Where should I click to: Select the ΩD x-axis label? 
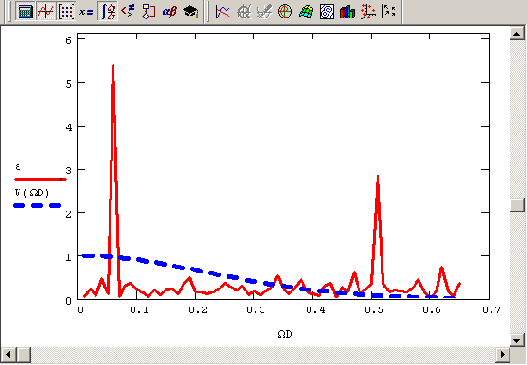[285, 334]
